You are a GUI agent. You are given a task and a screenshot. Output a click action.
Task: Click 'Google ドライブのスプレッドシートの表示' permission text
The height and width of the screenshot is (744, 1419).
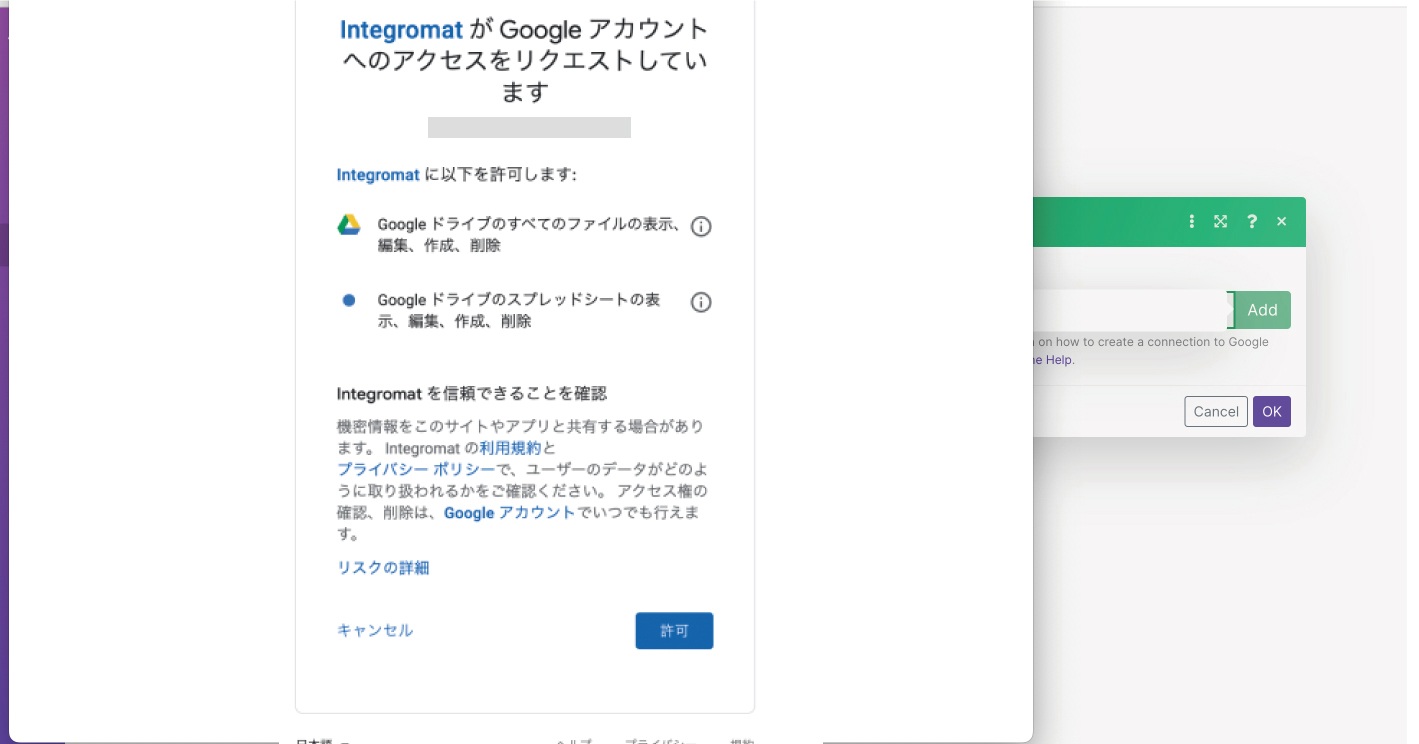point(519,310)
